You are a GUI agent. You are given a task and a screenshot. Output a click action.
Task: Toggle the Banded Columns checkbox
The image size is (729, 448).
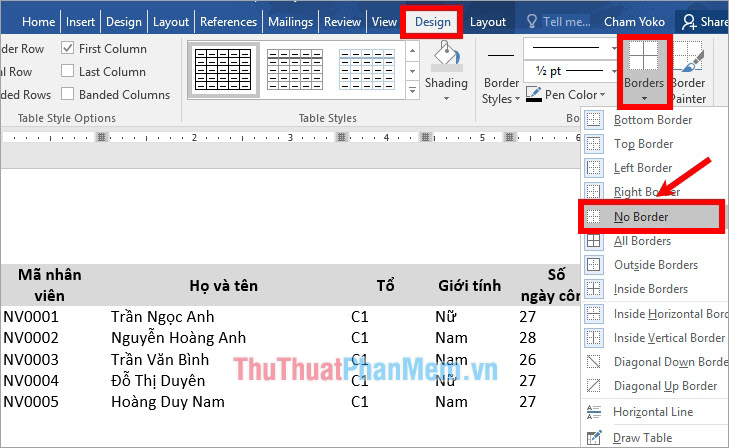(68, 95)
